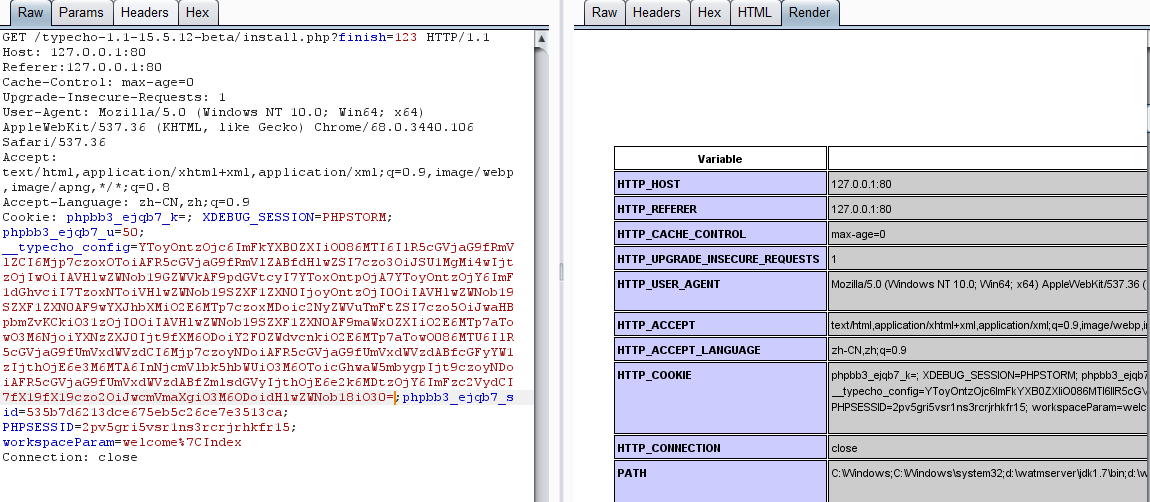
Task: Click the HTTP_HOST variable cell
Action: (719, 183)
